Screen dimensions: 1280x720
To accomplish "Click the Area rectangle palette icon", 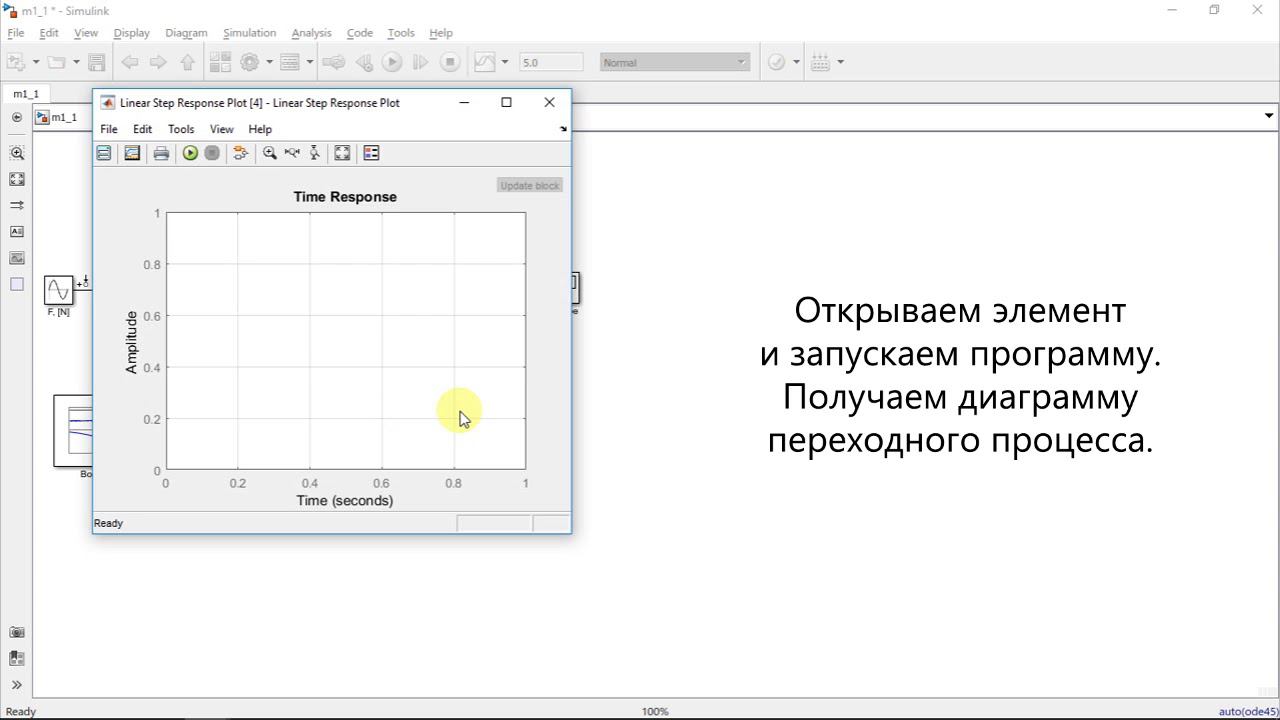I will click(17, 284).
